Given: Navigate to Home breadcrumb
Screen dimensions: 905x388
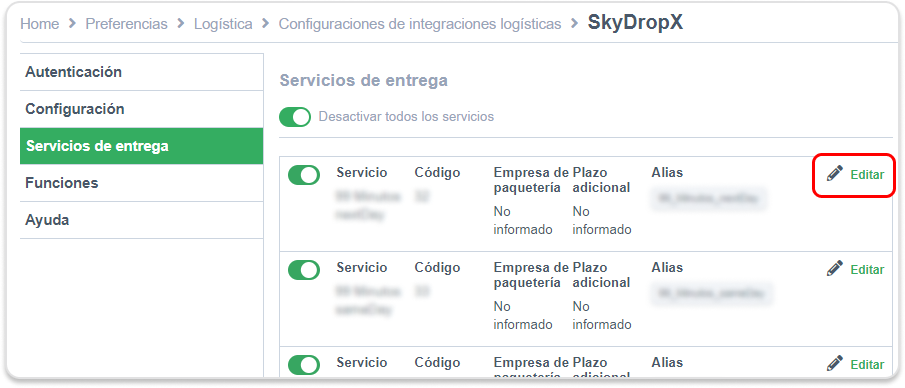Looking at the screenshot, I should tap(40, 24).
